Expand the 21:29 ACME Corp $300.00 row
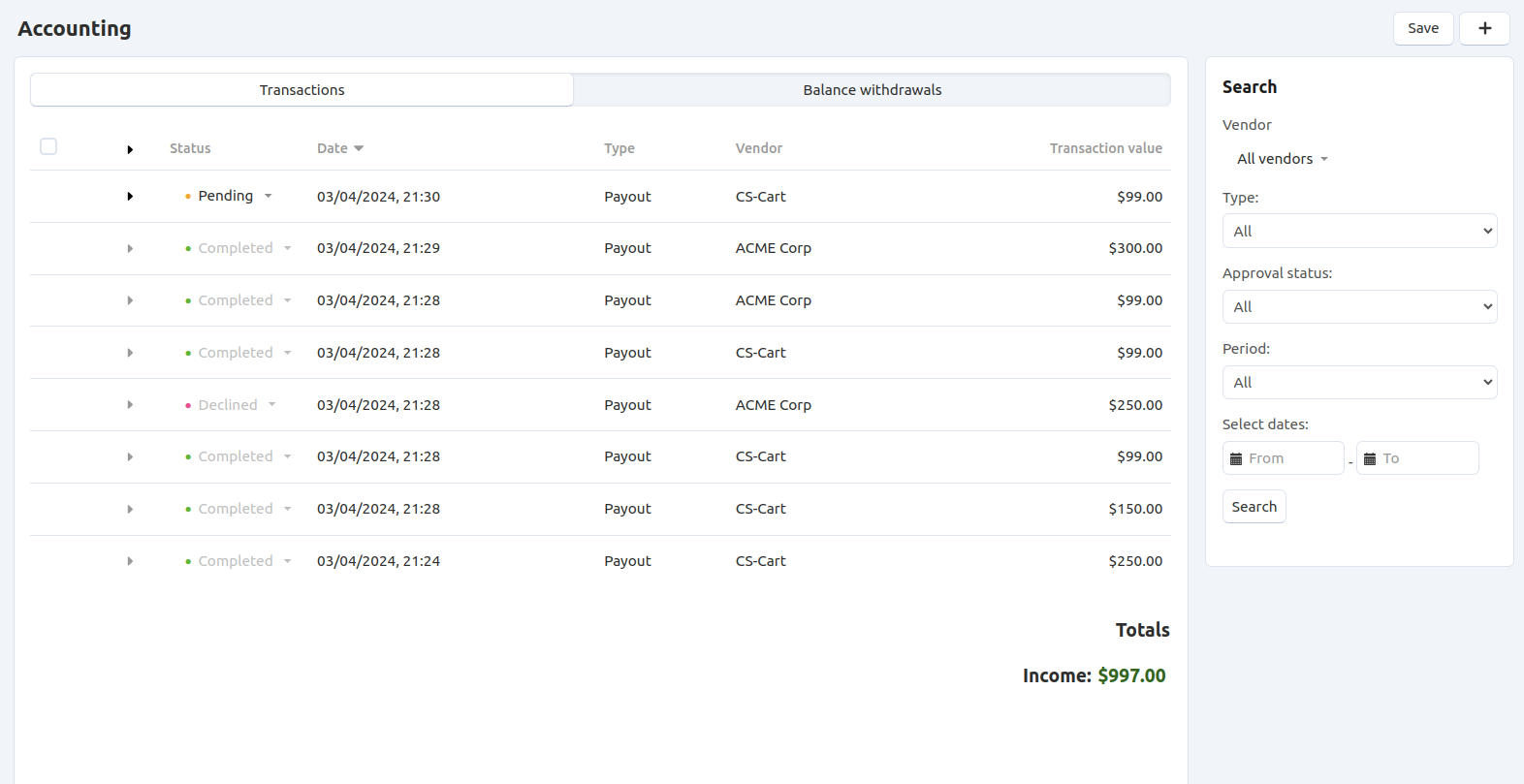The height and width of the screenshot is (784, 1524). click(x=130, y=249)
